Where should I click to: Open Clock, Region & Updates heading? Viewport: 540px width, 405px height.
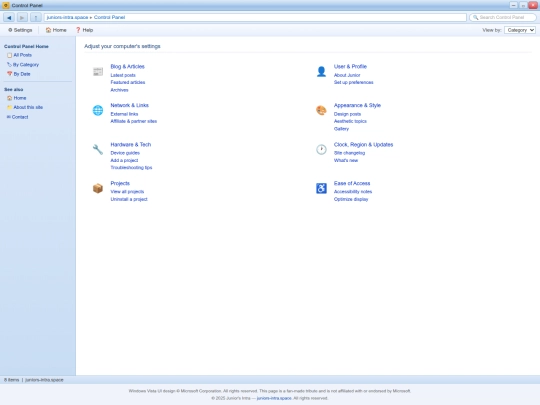(x=363, y=144)
